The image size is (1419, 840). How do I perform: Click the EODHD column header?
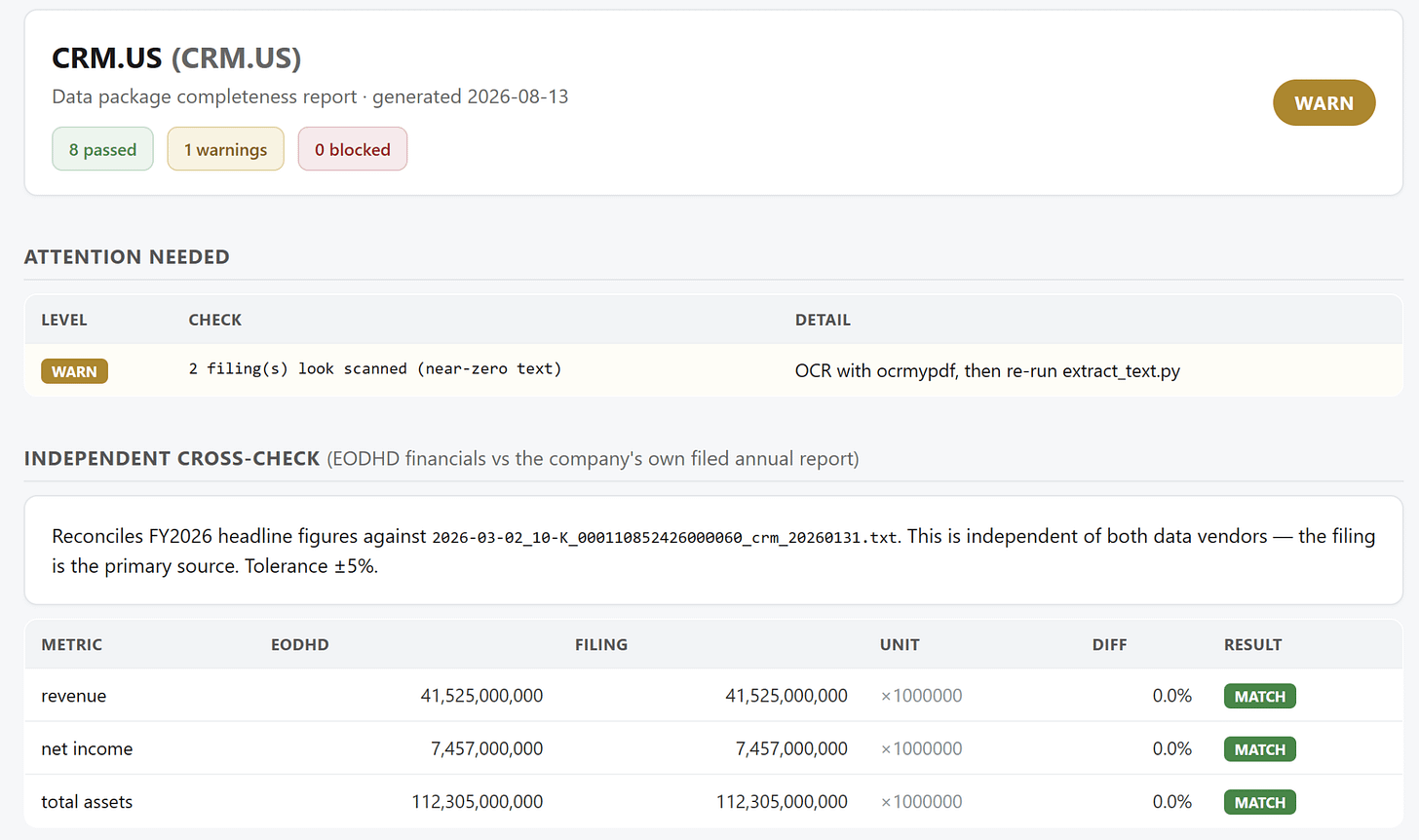[x=299, y=644]
